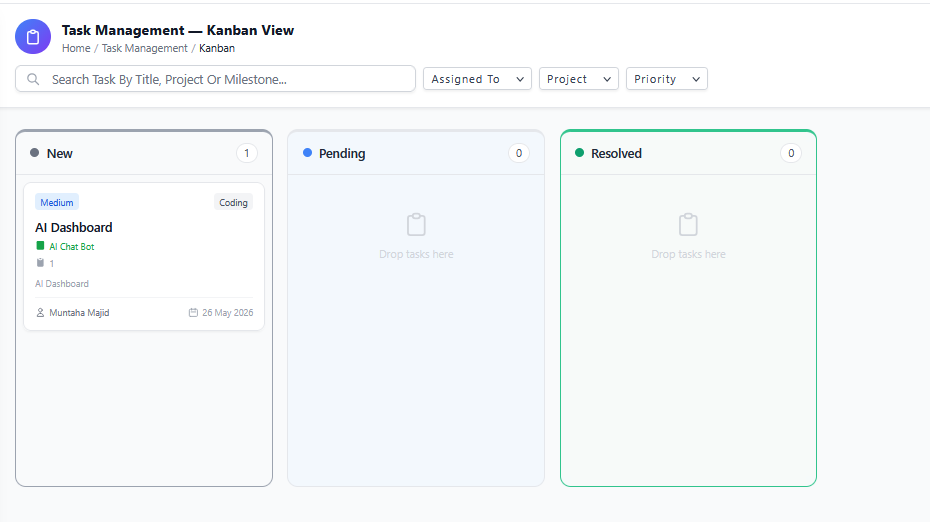Click the Resolved column count badge

point(791,153)
